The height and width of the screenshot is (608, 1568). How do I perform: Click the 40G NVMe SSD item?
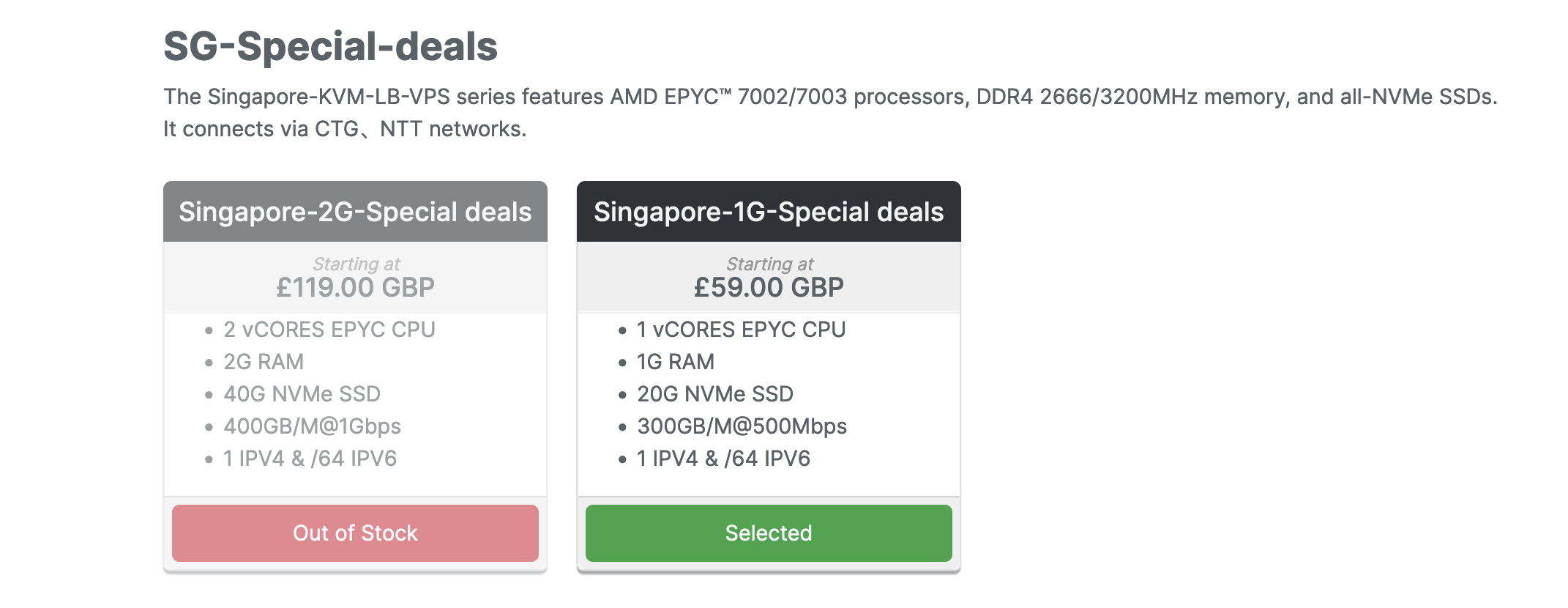(302, 394)
